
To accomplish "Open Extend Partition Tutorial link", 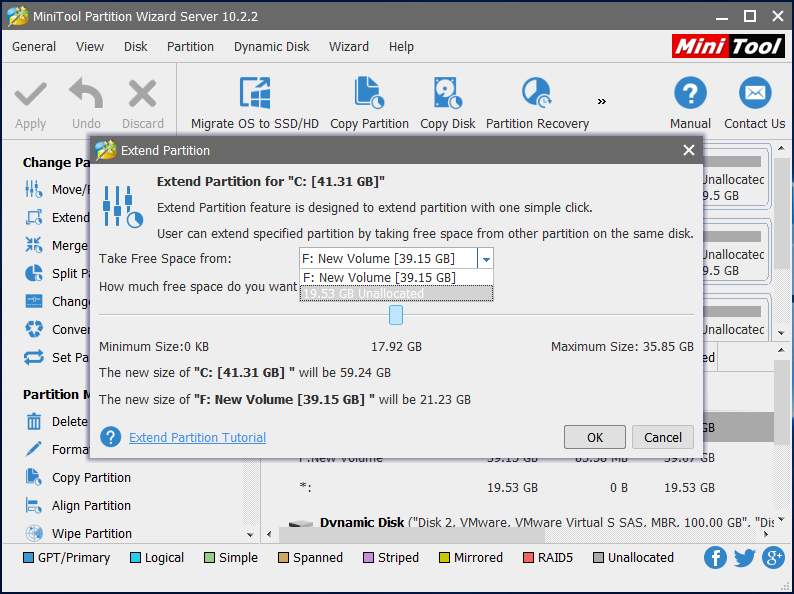I will 197,438.
